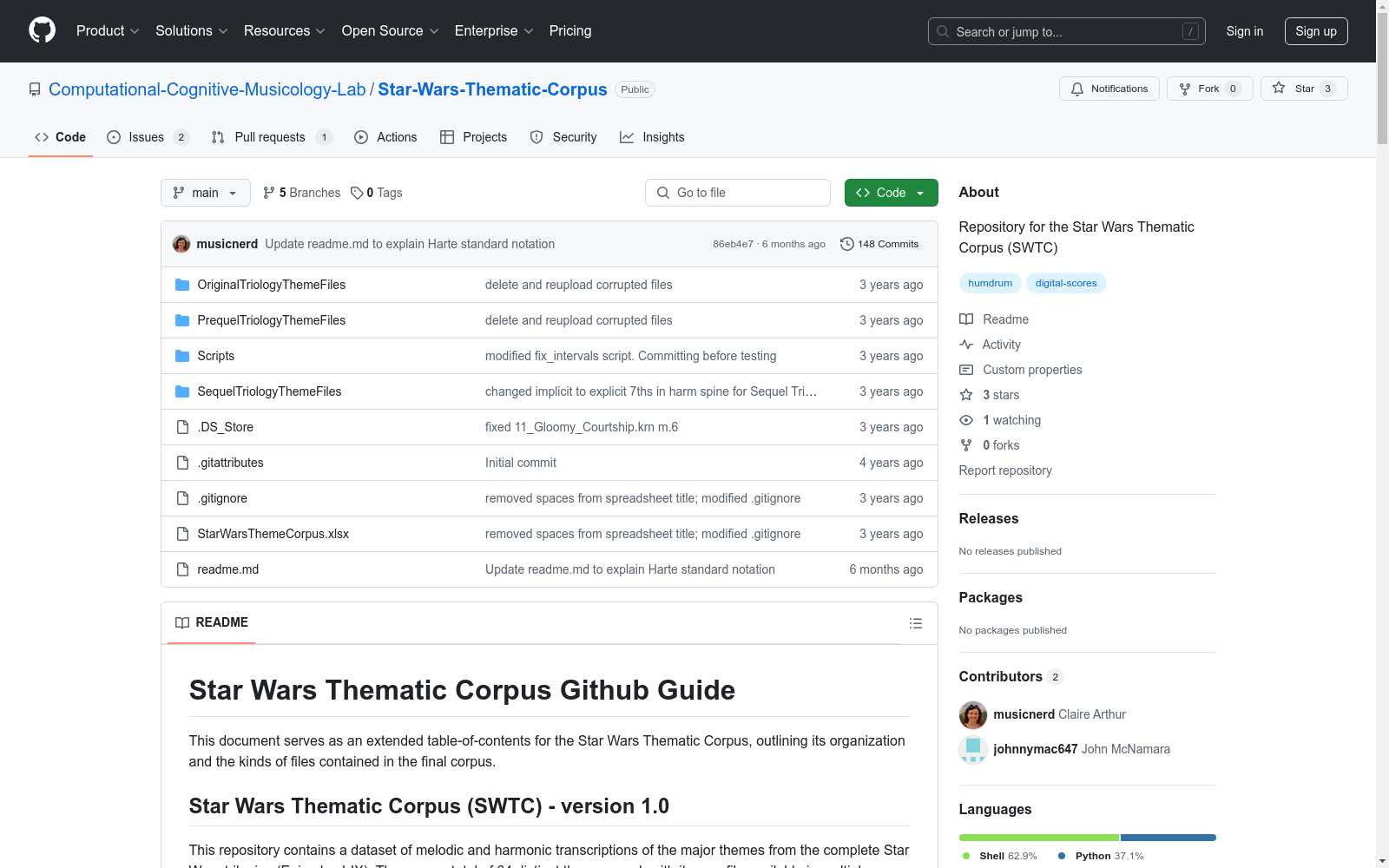Click the repository icon beside owner name
The width and height of the screenshot is (1389, 868).
(x=35, y=89)
